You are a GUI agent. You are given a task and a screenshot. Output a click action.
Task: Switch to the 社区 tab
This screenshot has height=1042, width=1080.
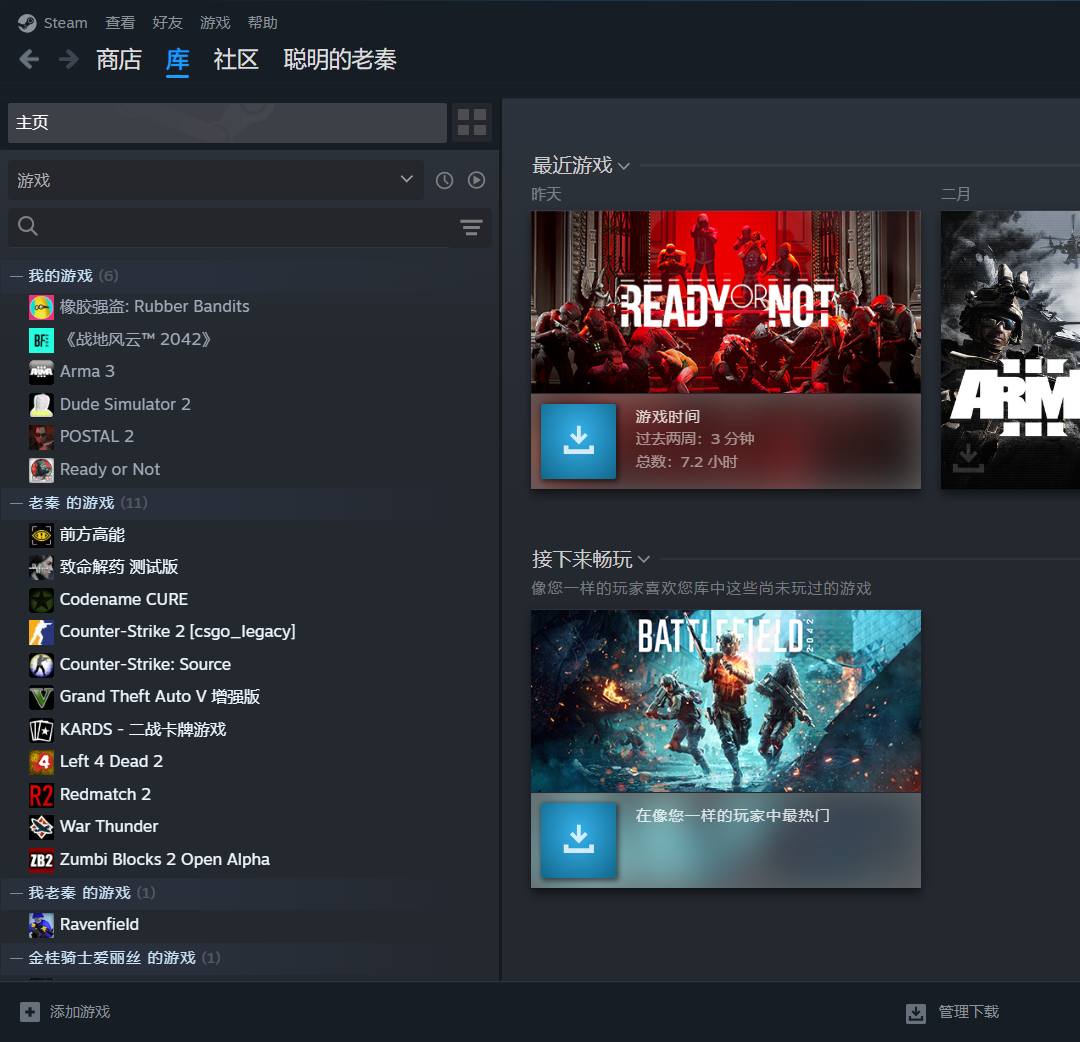pyautogui.click(x=236, y=59)
